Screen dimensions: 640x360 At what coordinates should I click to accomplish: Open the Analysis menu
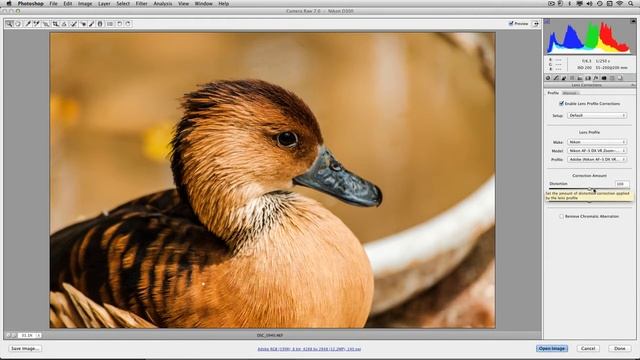162,4
